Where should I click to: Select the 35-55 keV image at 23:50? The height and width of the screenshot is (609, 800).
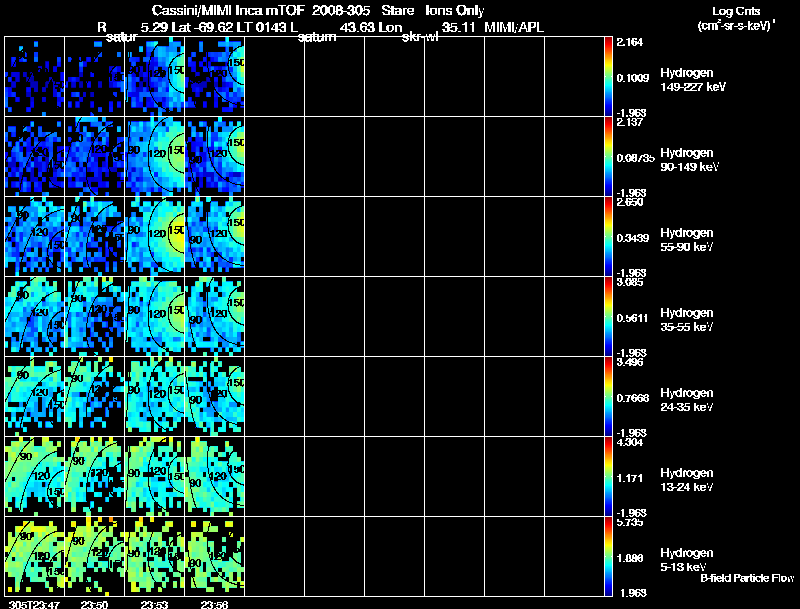tap(95, 316)
